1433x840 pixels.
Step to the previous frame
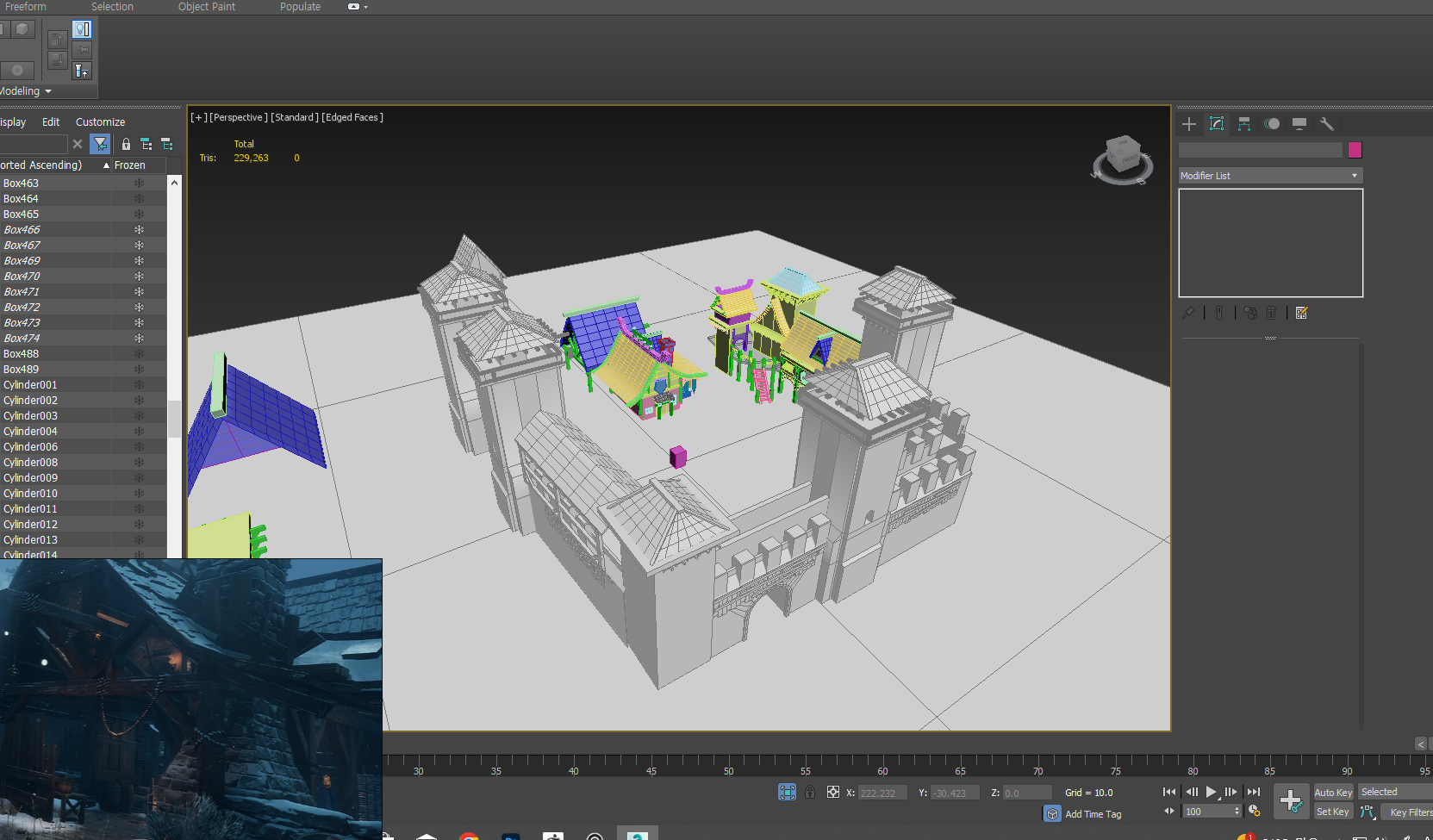(x=1192, y=792)
